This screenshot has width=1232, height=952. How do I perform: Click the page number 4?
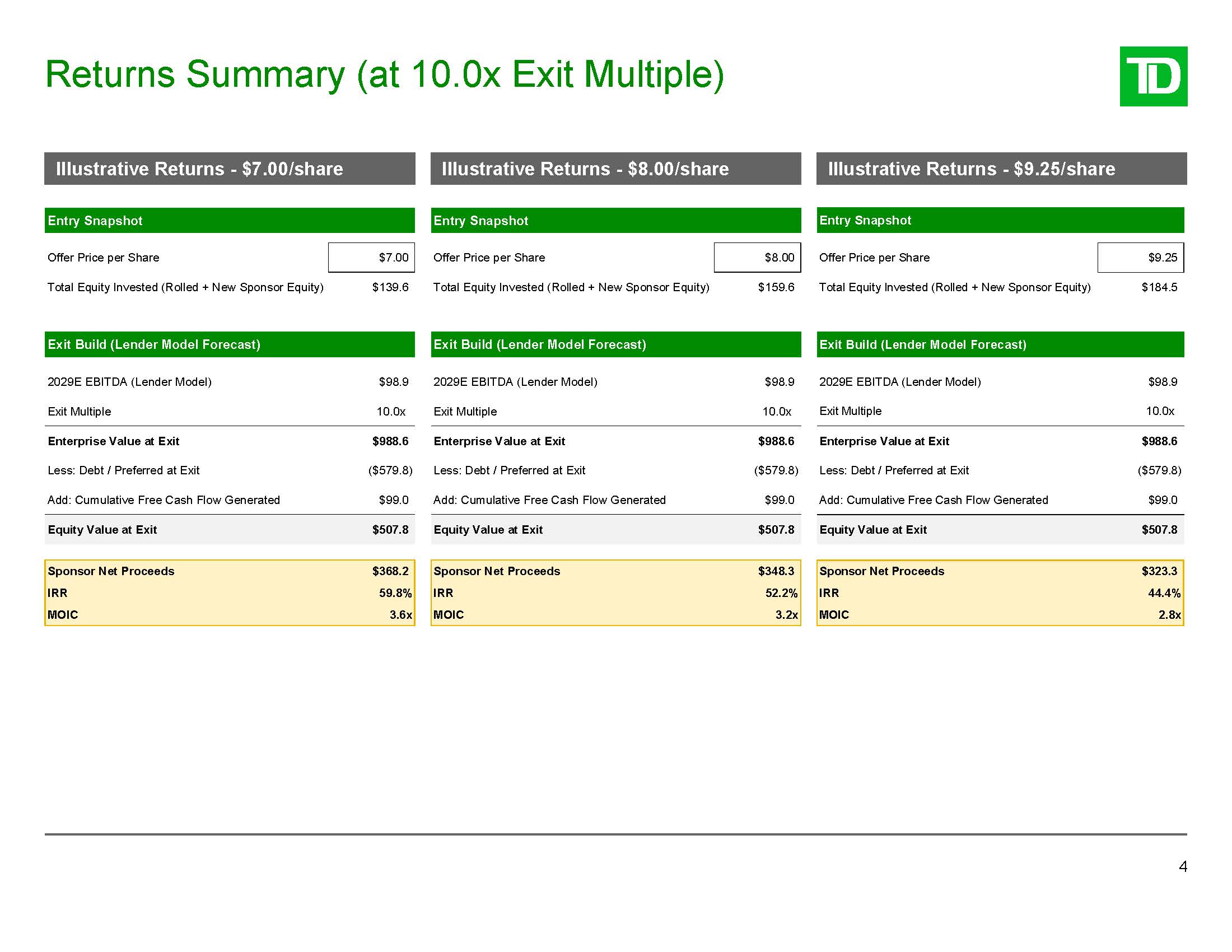1183,867
